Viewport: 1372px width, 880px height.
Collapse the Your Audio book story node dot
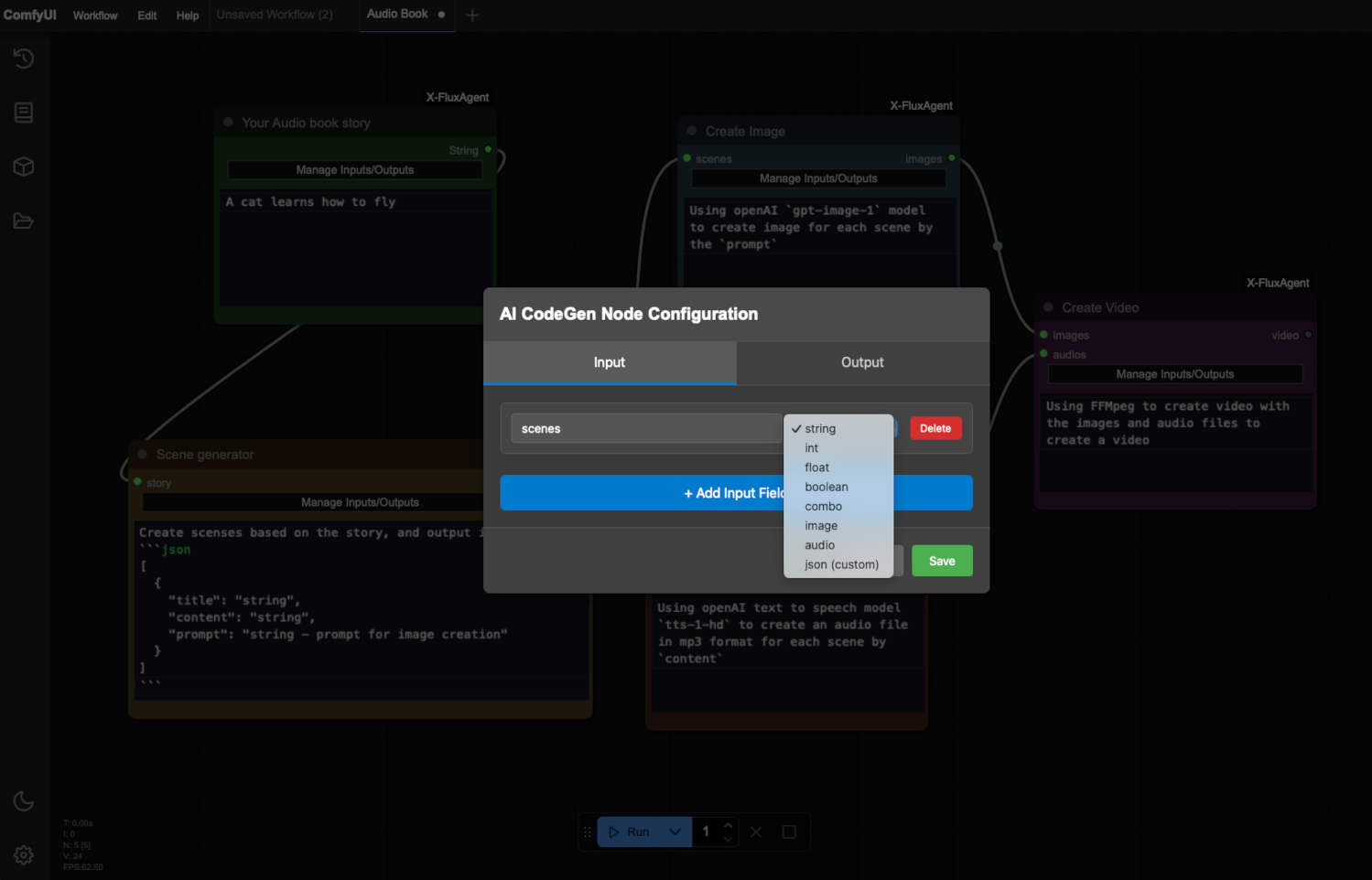point(228,122)
